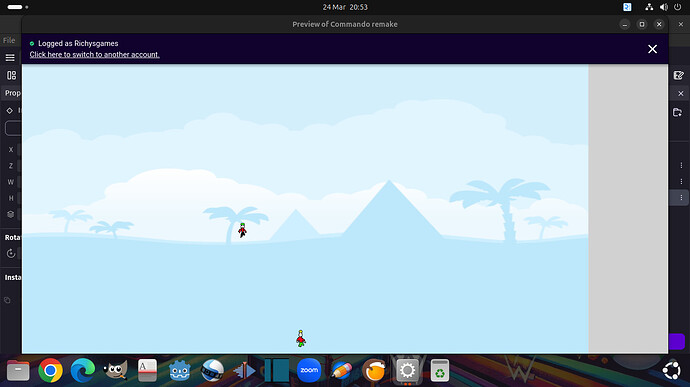690x387 pixels.
Task: Open the clock showing 24 Mar 20:53
Action: click(x=345, y=7)
